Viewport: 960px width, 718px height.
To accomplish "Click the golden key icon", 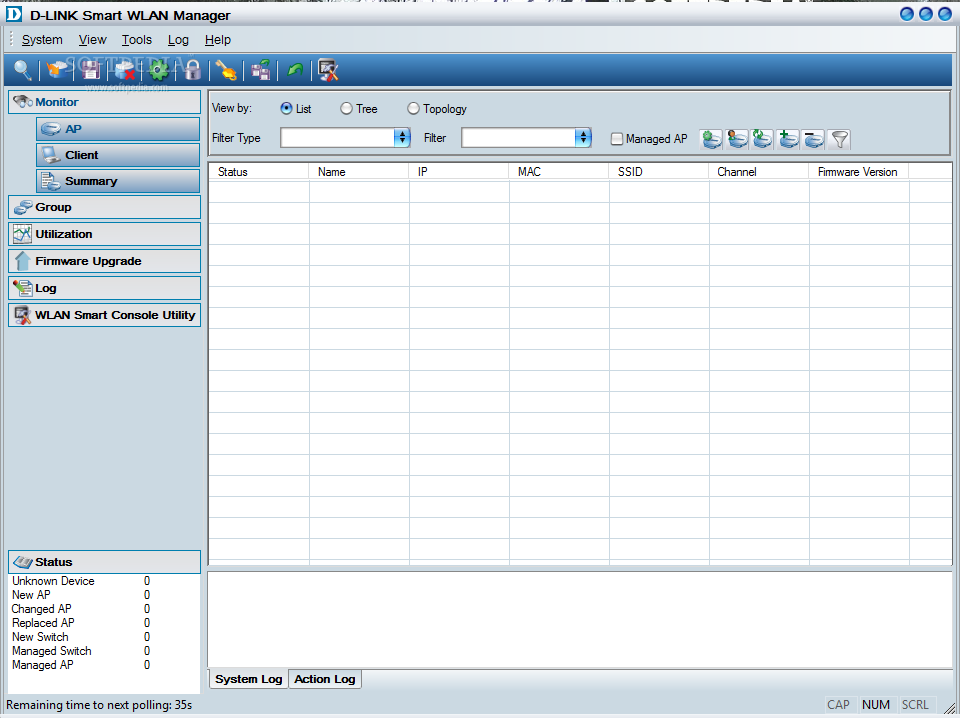I will tap(227, 70).
